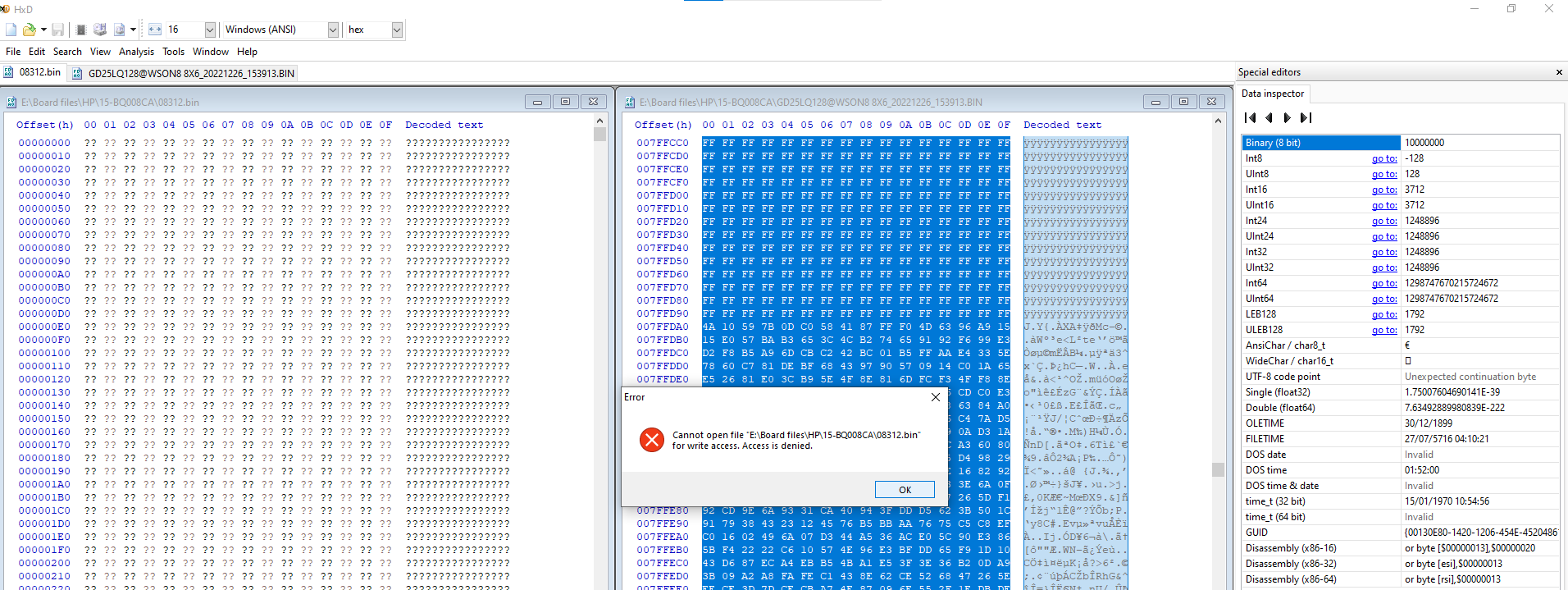Switch to the 08312.bin document tab
1568x590 pixels.
click(x=33, y=72)
